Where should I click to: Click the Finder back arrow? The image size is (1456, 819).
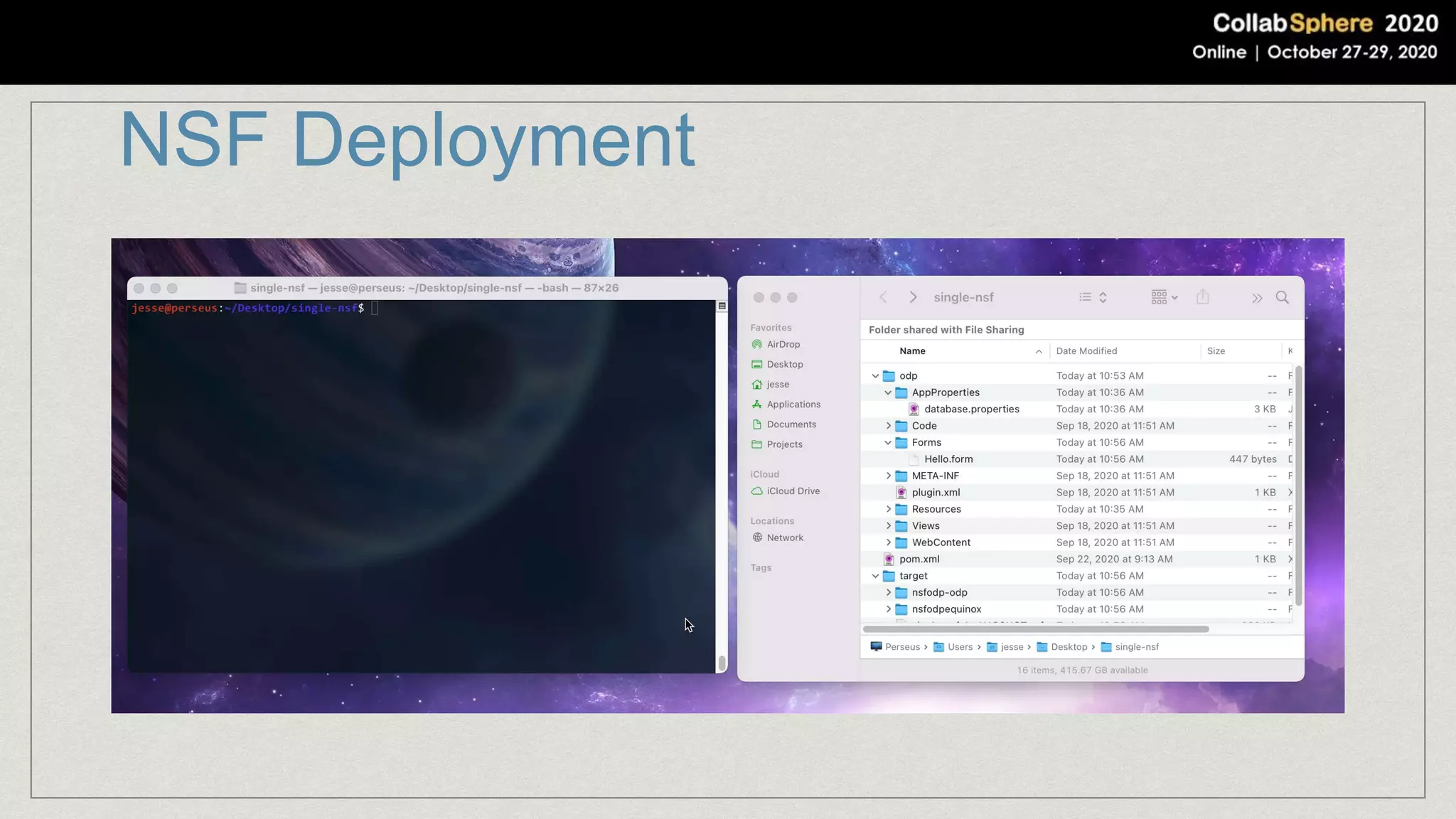pyautogui.click(x=883, y=297)
